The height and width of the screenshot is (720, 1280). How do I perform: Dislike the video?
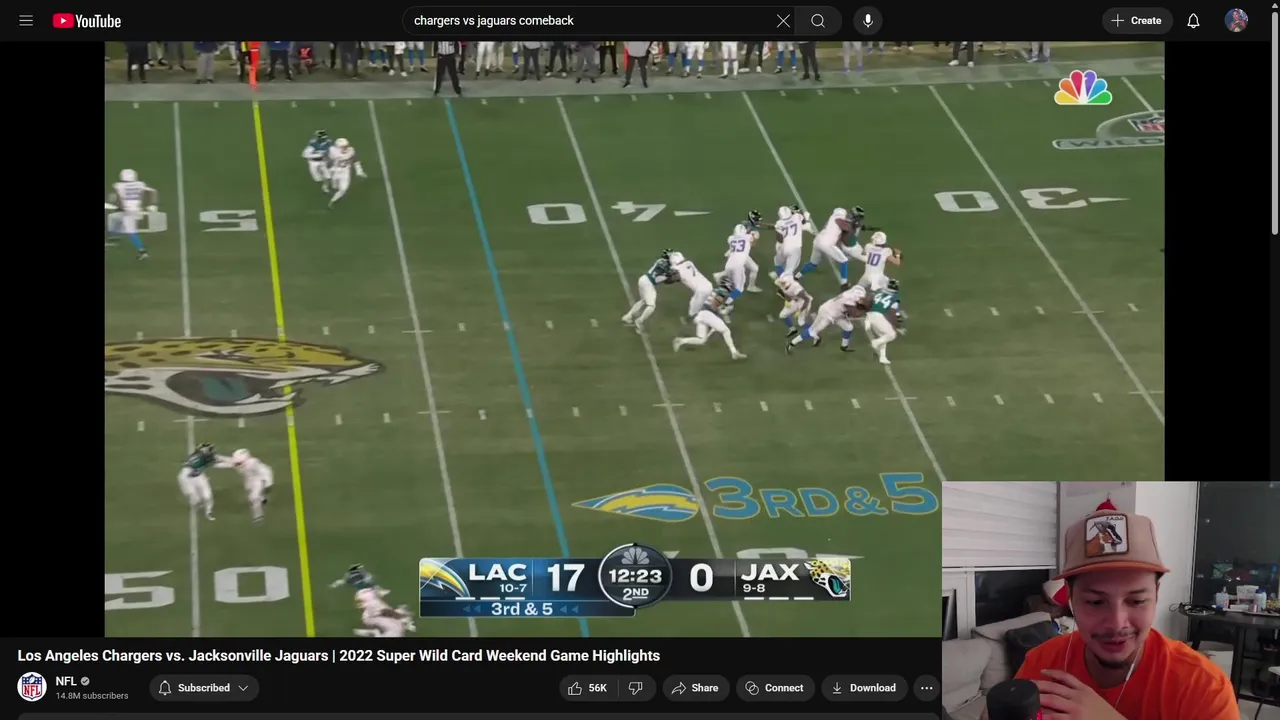click(x=636, y=688)
